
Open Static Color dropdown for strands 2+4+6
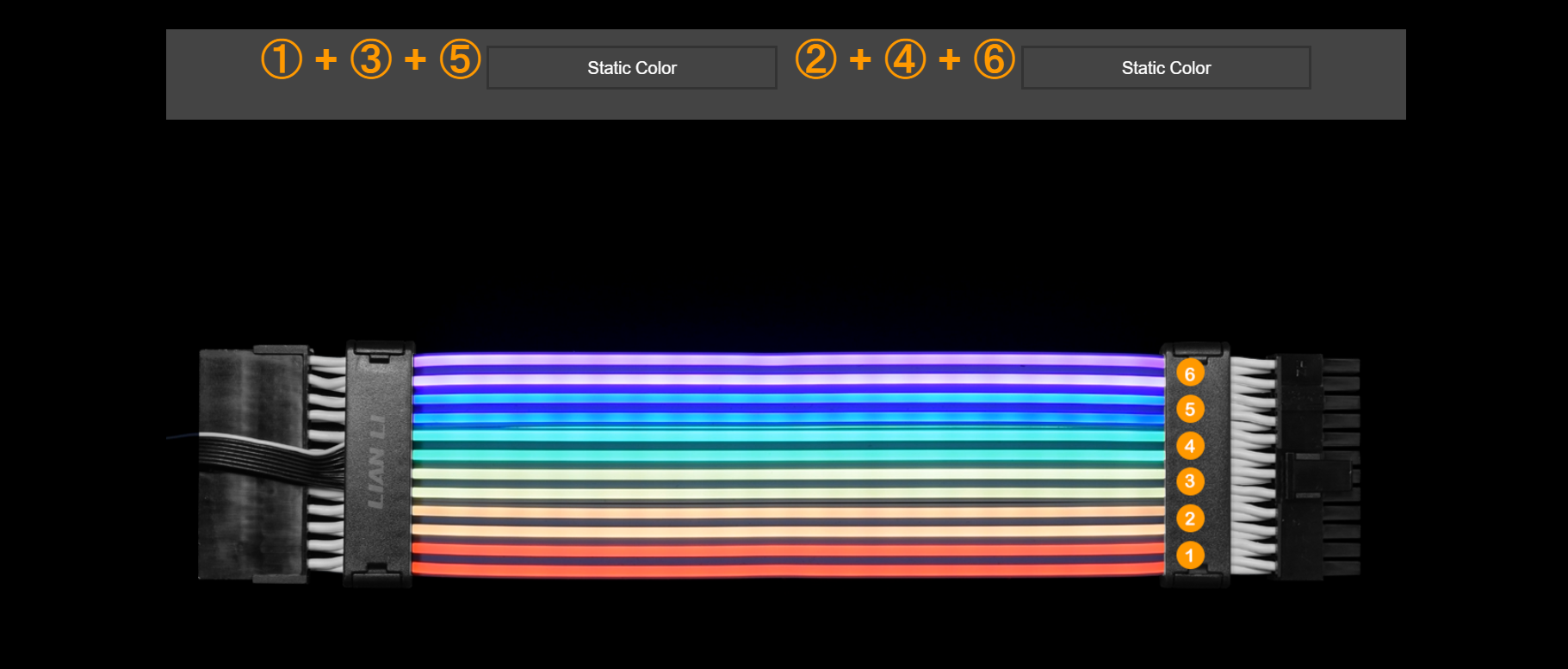[x=1166, y=68]
